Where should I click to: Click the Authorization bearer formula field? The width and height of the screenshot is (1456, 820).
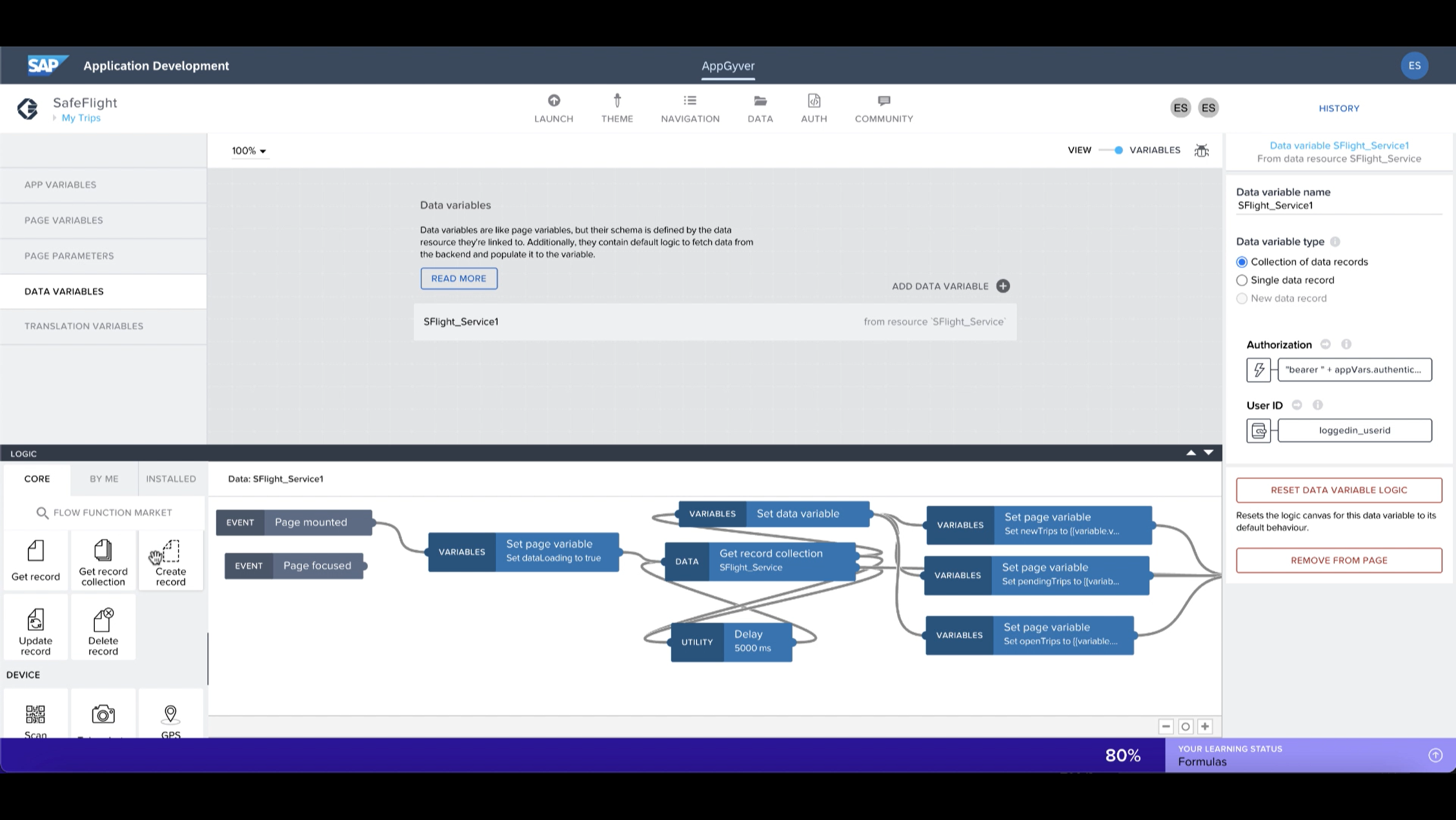pos(1354,370)
